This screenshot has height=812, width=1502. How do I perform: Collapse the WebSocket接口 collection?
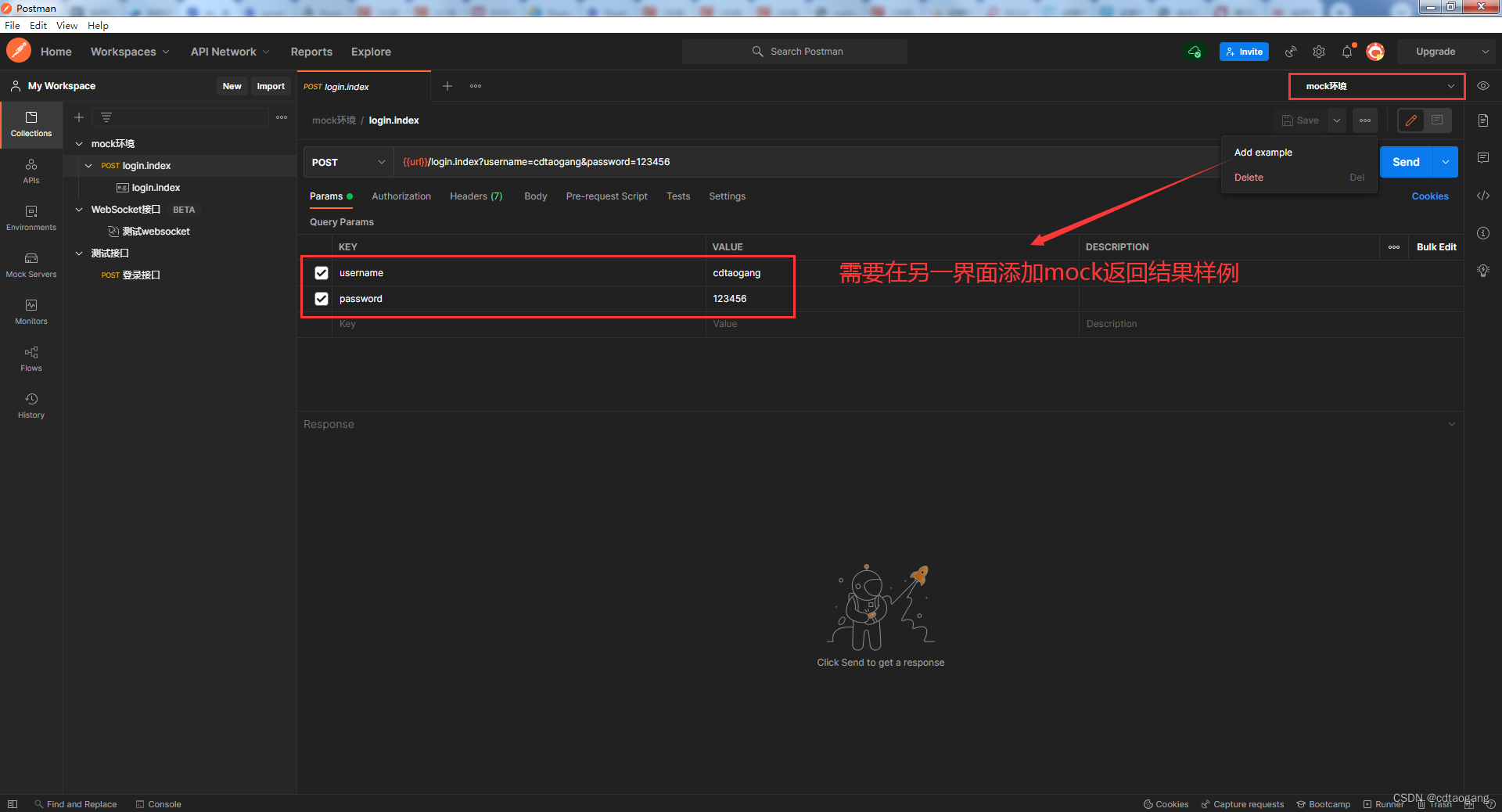tap(79, 210)
